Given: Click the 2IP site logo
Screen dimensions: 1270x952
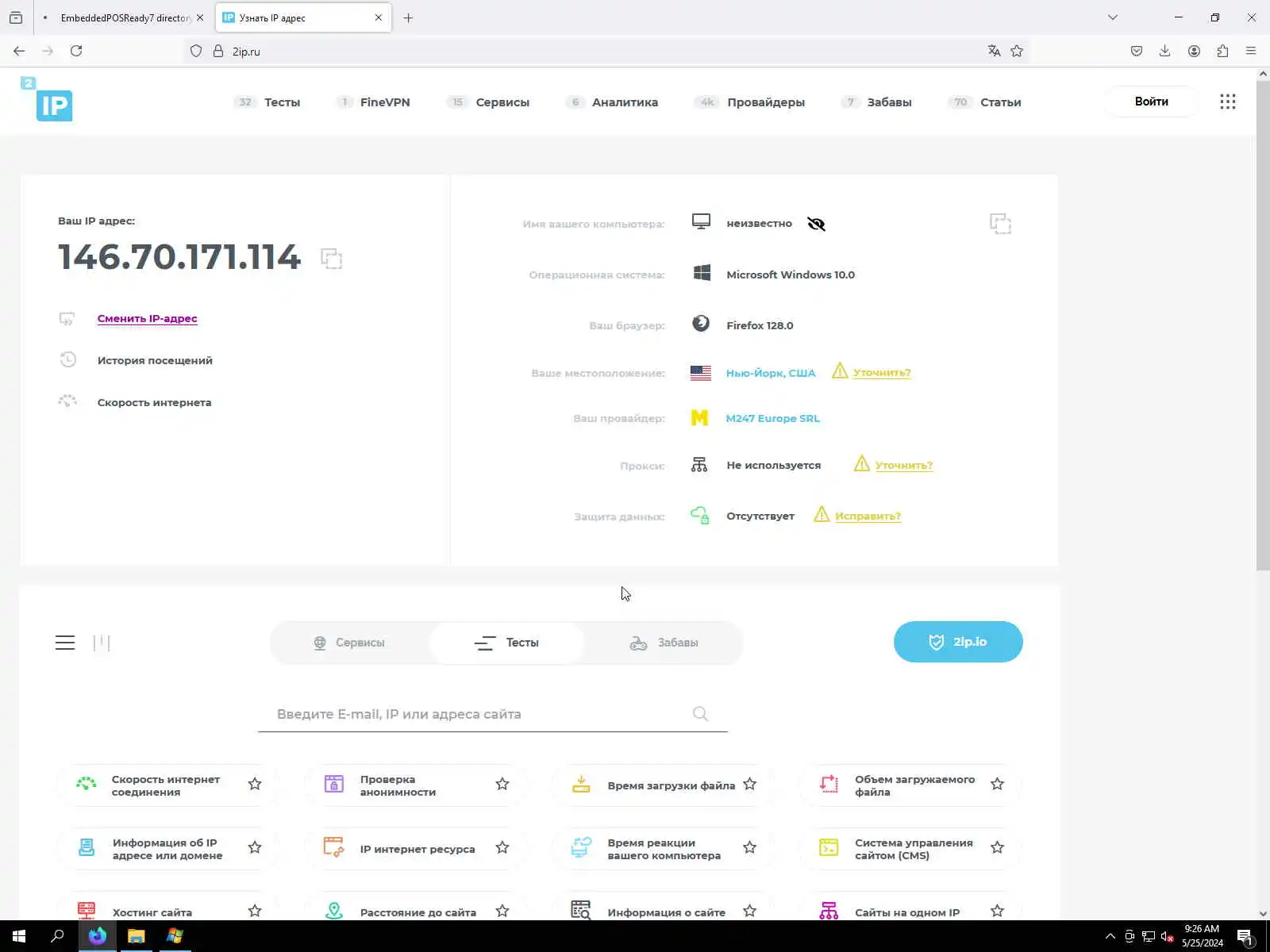Looking at the screenshot, I should (47, 98).
